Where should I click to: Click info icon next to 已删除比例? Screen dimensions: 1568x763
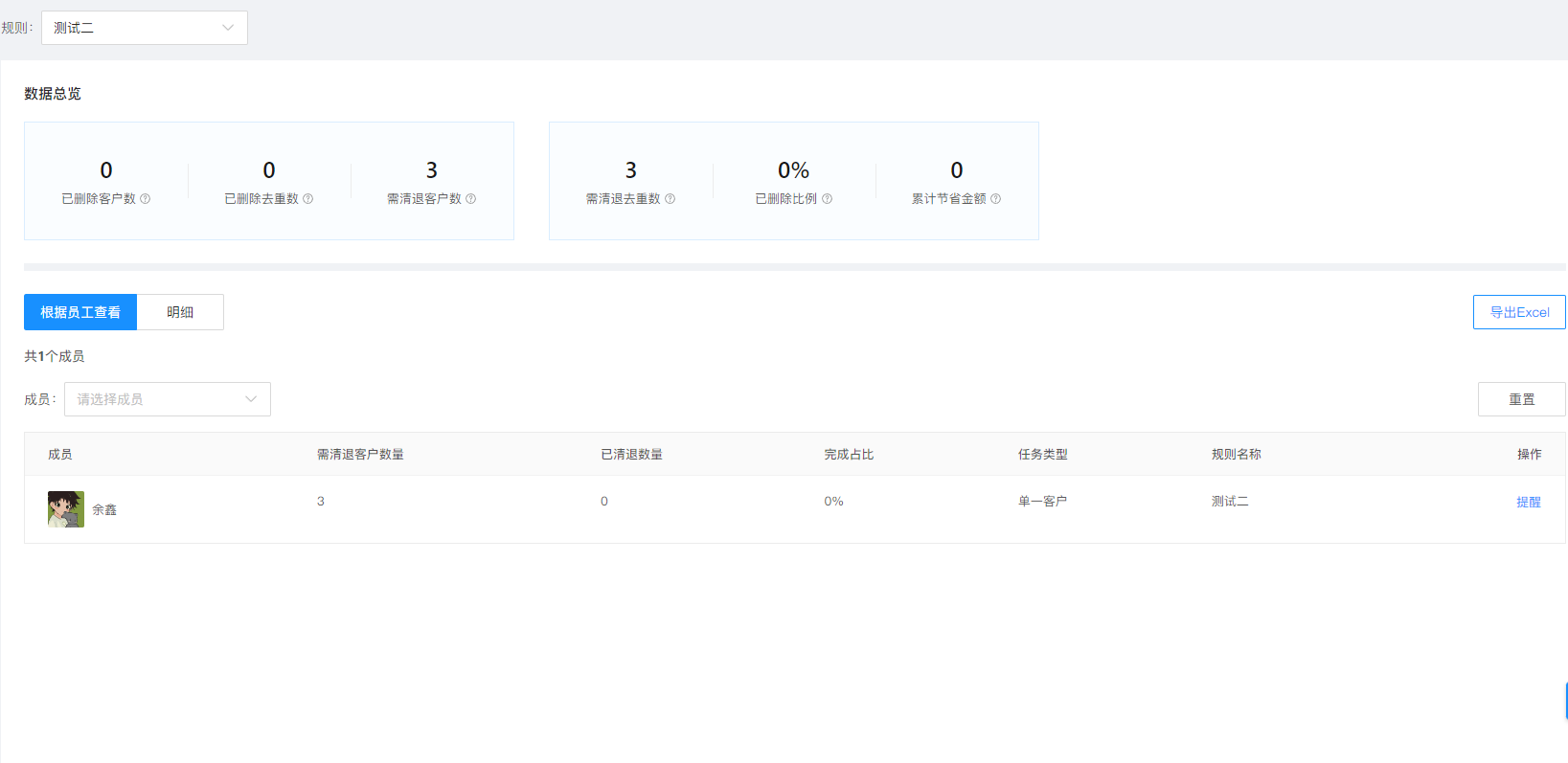[828, 199]
